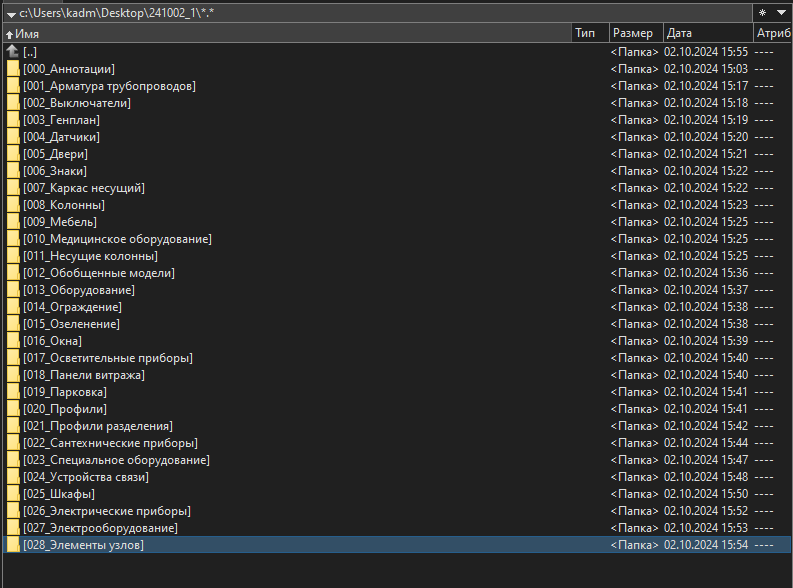Click the folder icon of 003_Генплан
The image size is (793, 588).
(x=13, y=120)
